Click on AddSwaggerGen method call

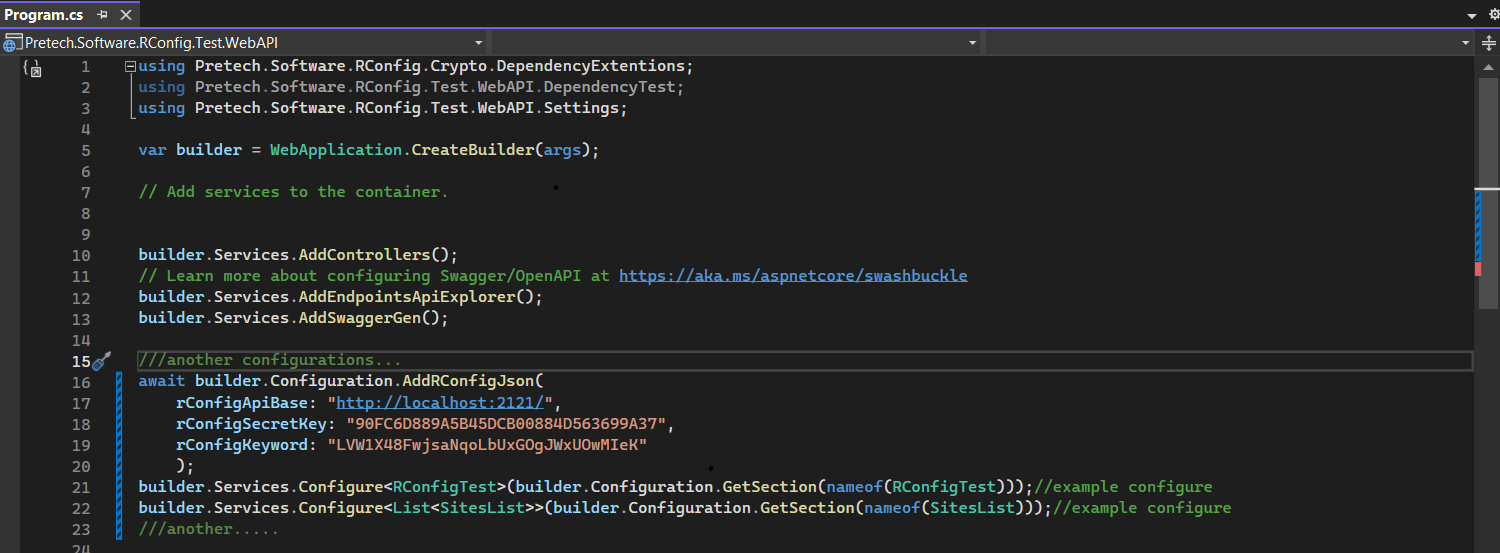[364, 318]
